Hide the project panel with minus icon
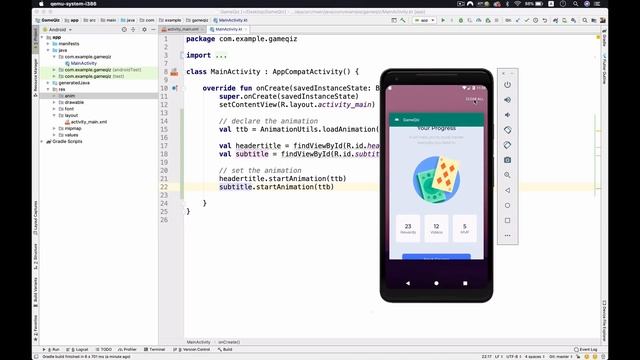Image resolution: width=640 pixels, height=360 pixels. coord(153,29)
